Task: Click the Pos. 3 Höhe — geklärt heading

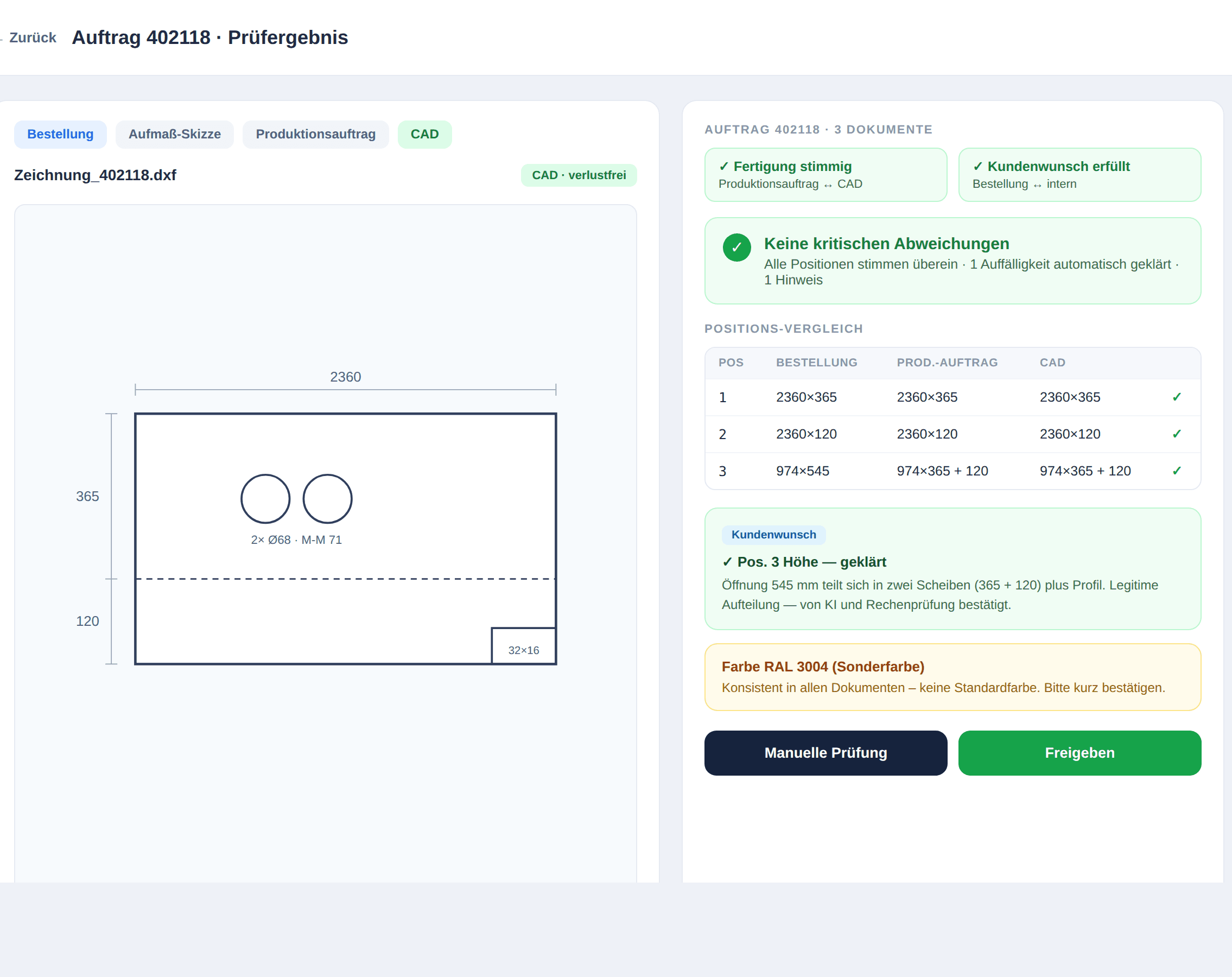Action: tap(804, 562)
